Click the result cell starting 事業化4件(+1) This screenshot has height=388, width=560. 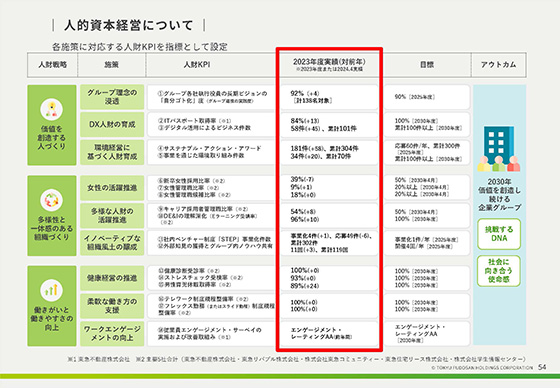pos(329,243)
